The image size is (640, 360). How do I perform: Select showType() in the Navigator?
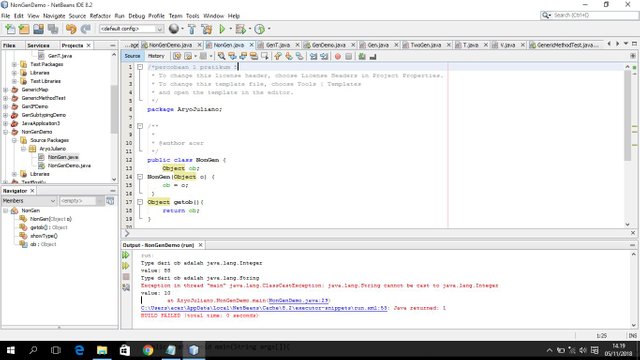pos(44,236)
